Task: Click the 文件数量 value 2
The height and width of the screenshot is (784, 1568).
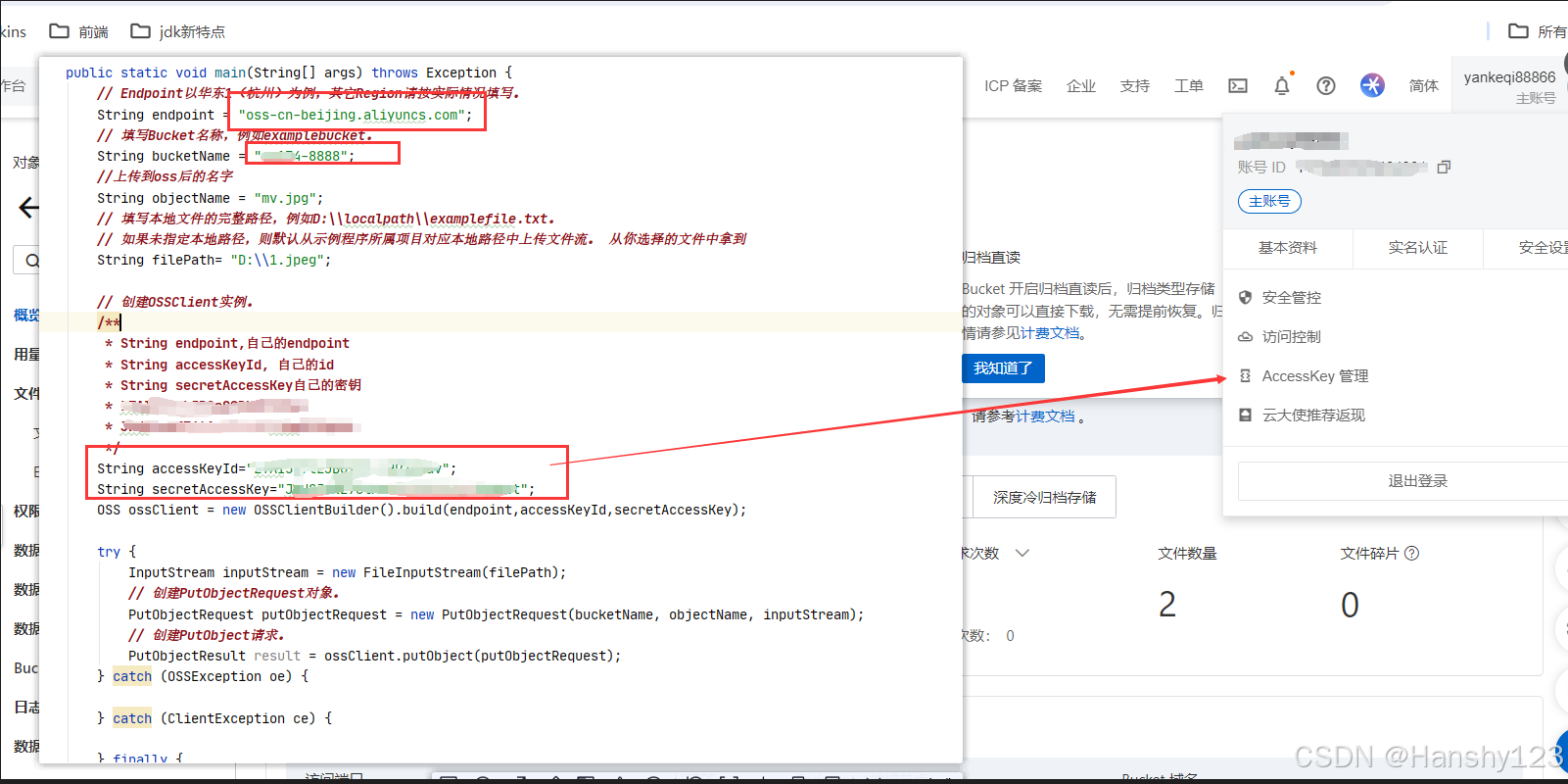Action: pyautogui.click(x=1167, y=605)
